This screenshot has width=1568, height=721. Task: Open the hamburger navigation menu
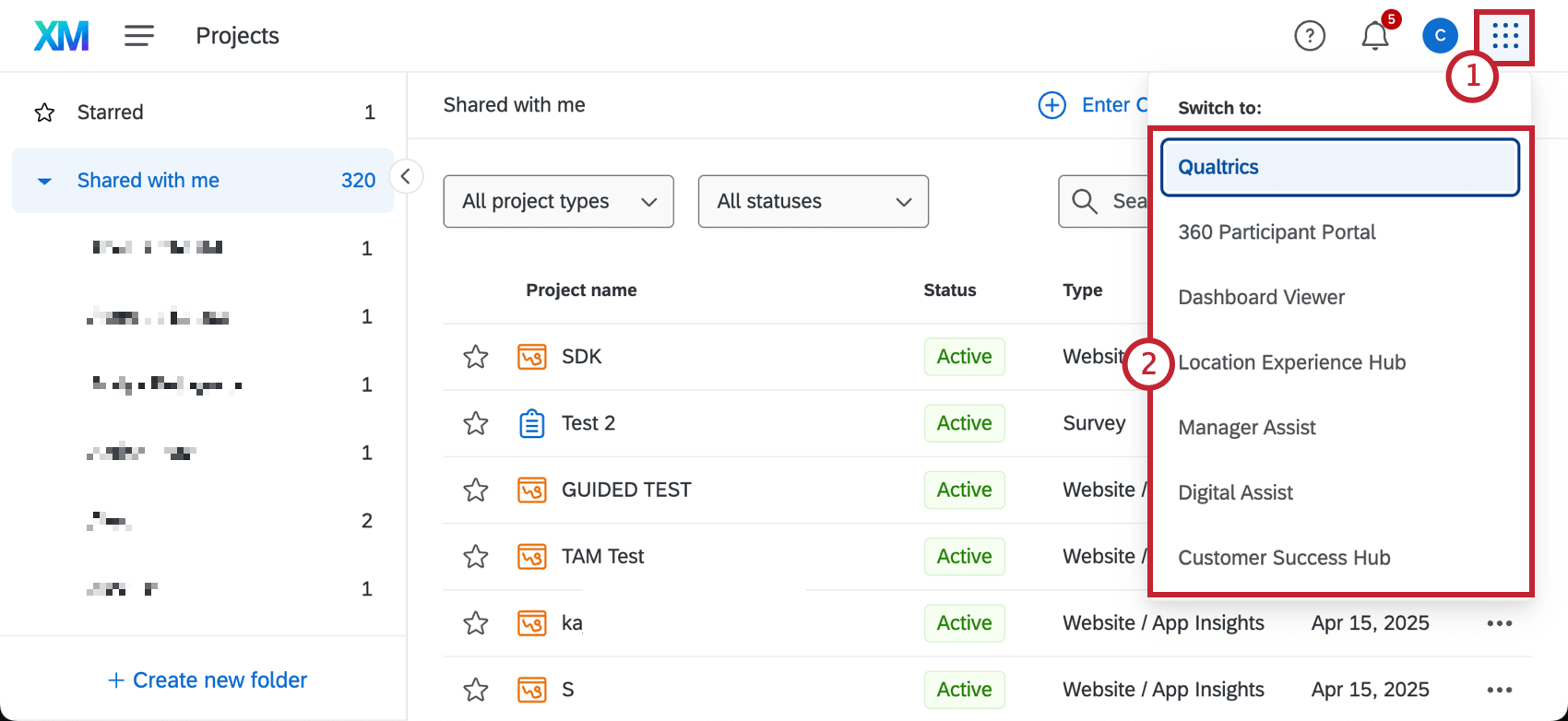[139, 36]
